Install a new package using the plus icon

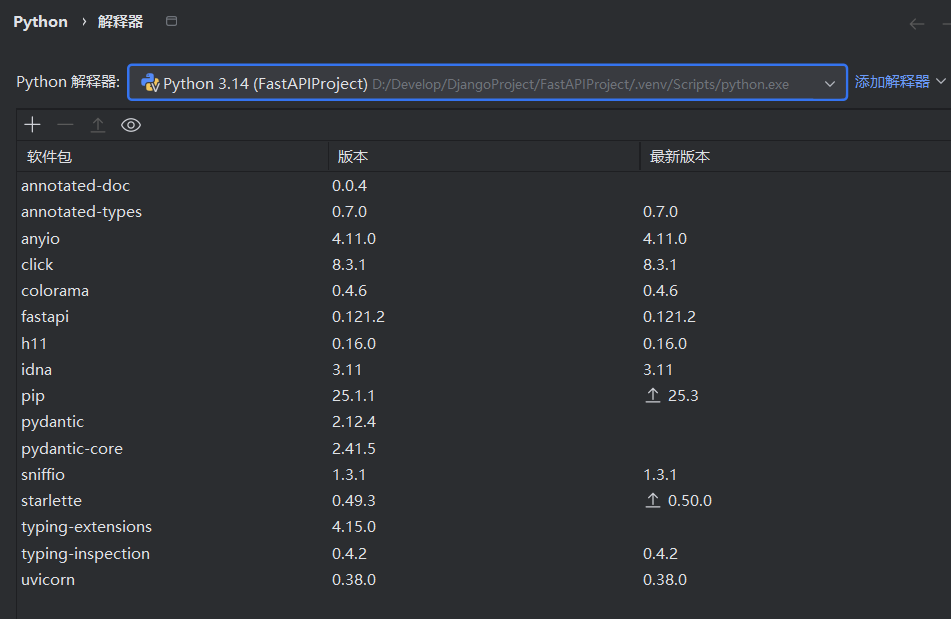[x=32, y=124]
